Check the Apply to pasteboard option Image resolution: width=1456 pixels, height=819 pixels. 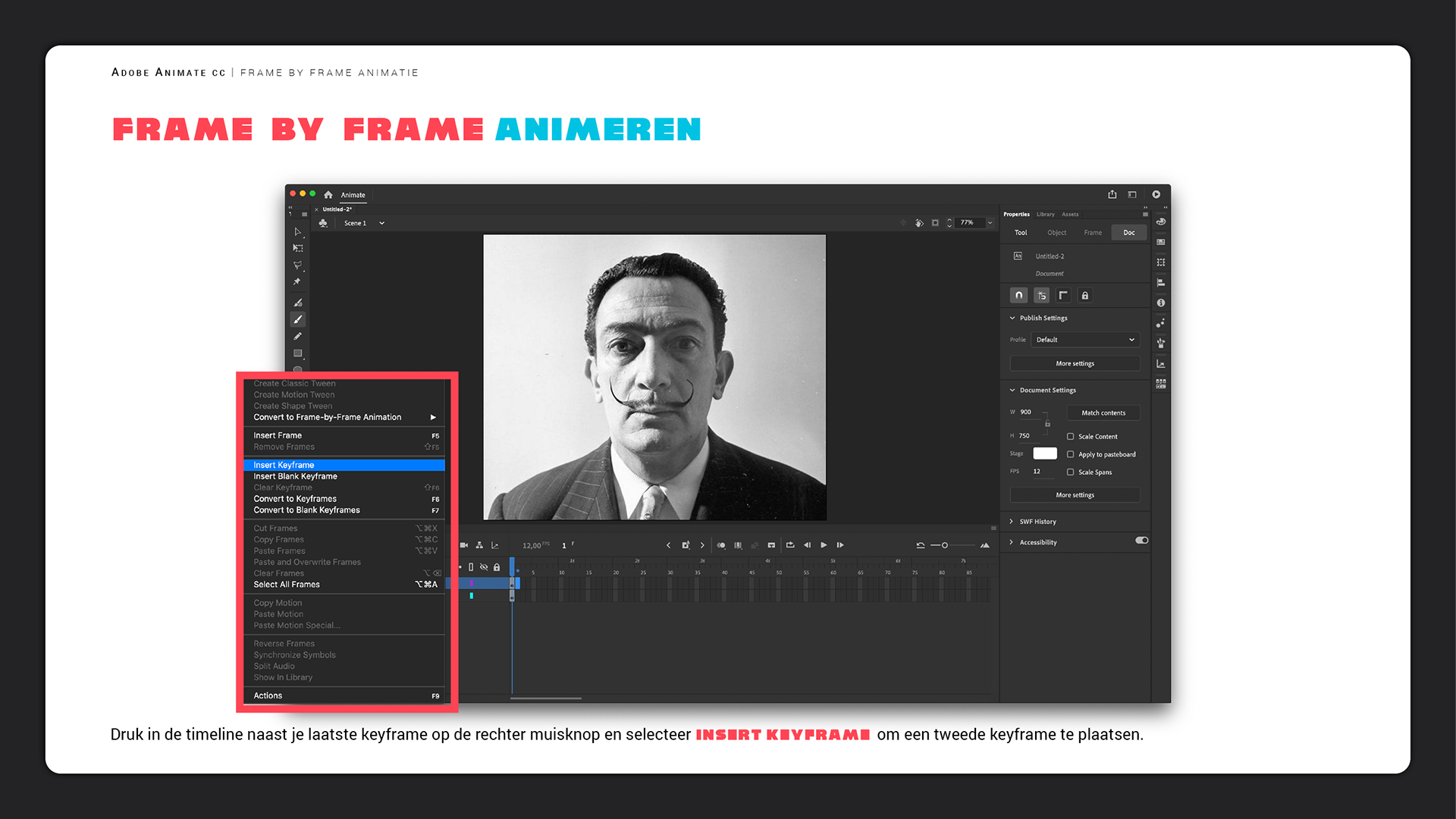1071,454
